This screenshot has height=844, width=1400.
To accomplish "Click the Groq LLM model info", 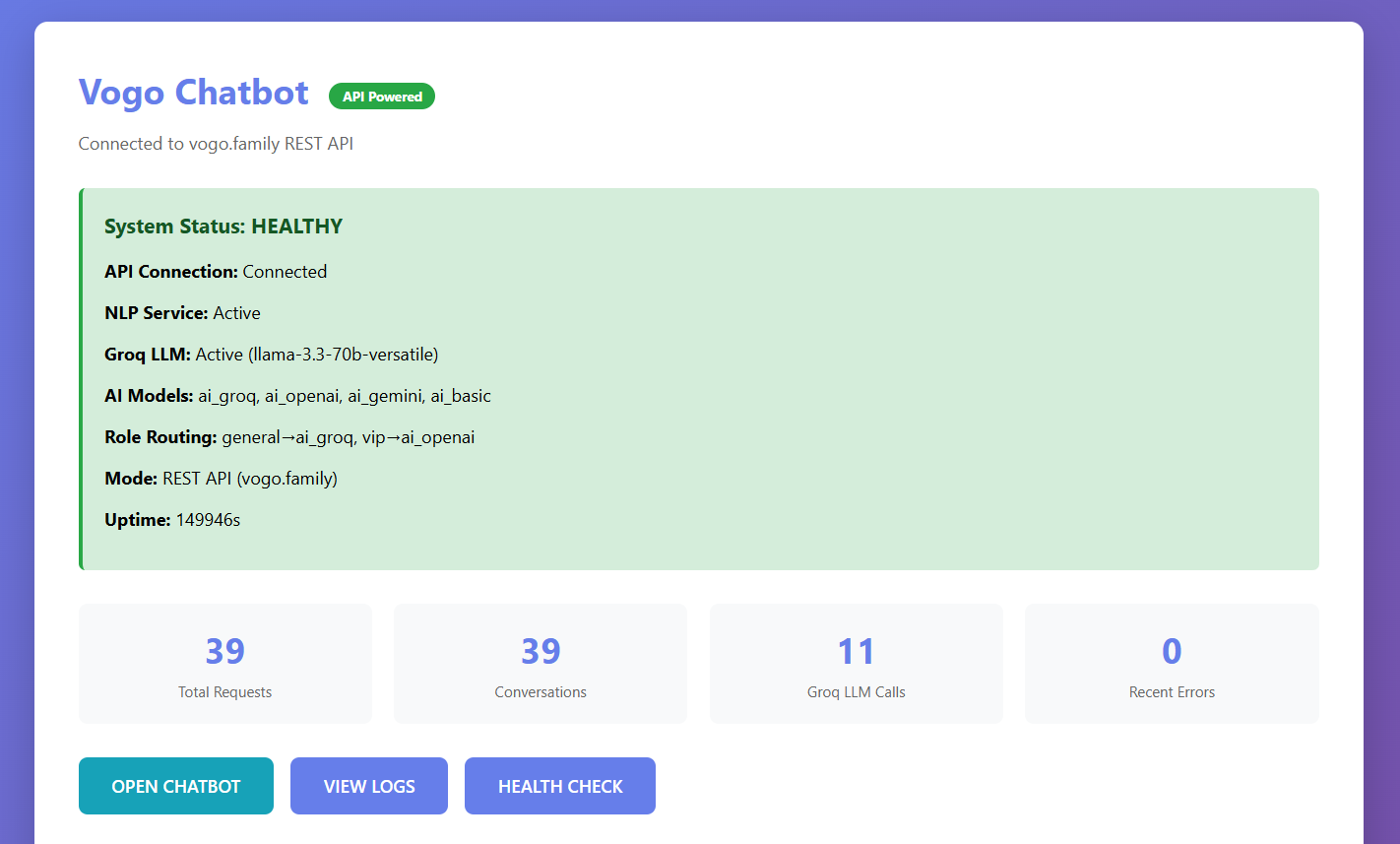I will coord(271,354).
